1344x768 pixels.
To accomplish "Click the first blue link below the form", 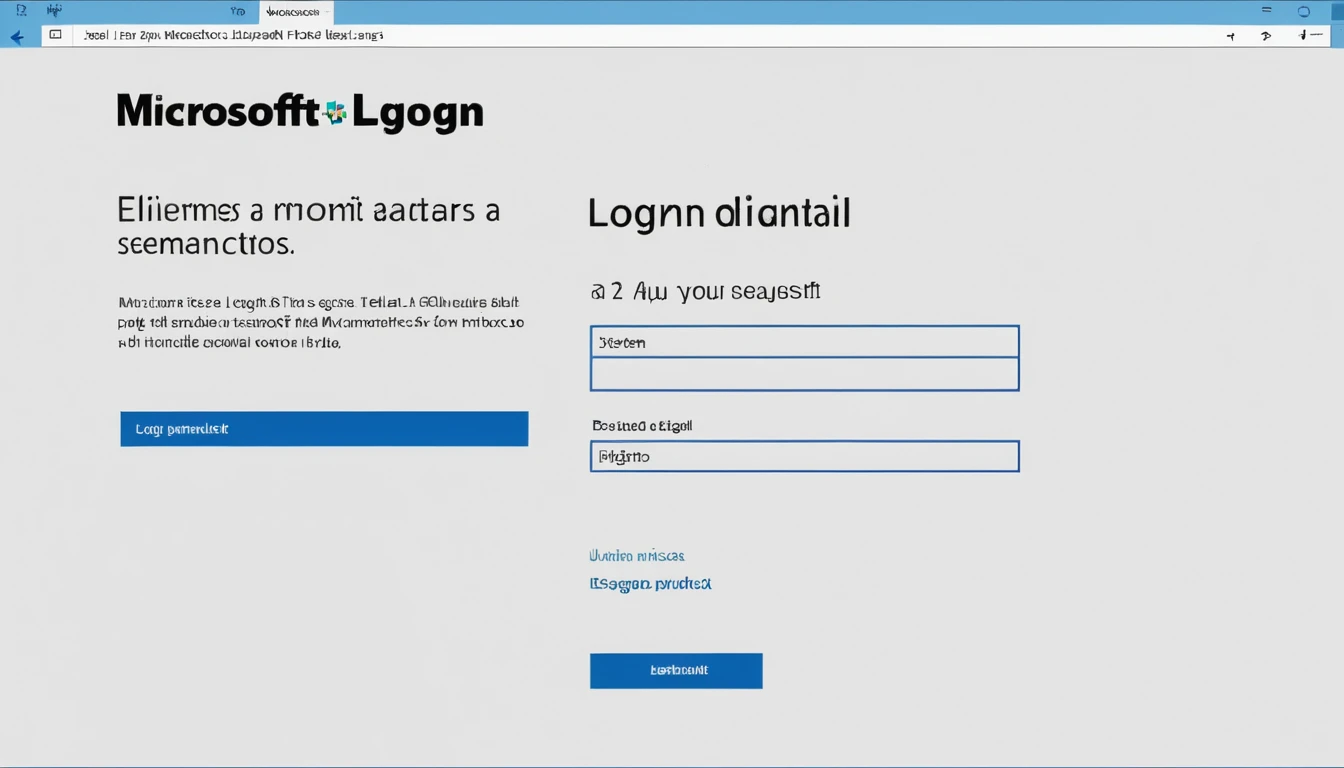I will click(637, 556).
